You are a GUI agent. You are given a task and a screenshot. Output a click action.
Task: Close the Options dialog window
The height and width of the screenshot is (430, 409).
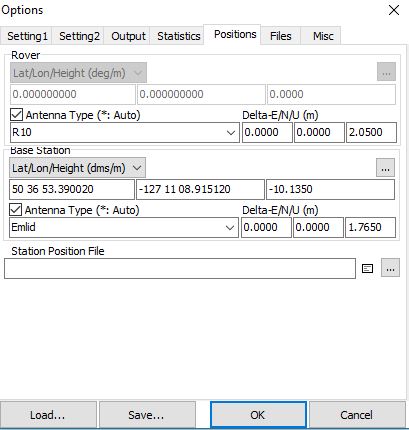tap(394, 10)
